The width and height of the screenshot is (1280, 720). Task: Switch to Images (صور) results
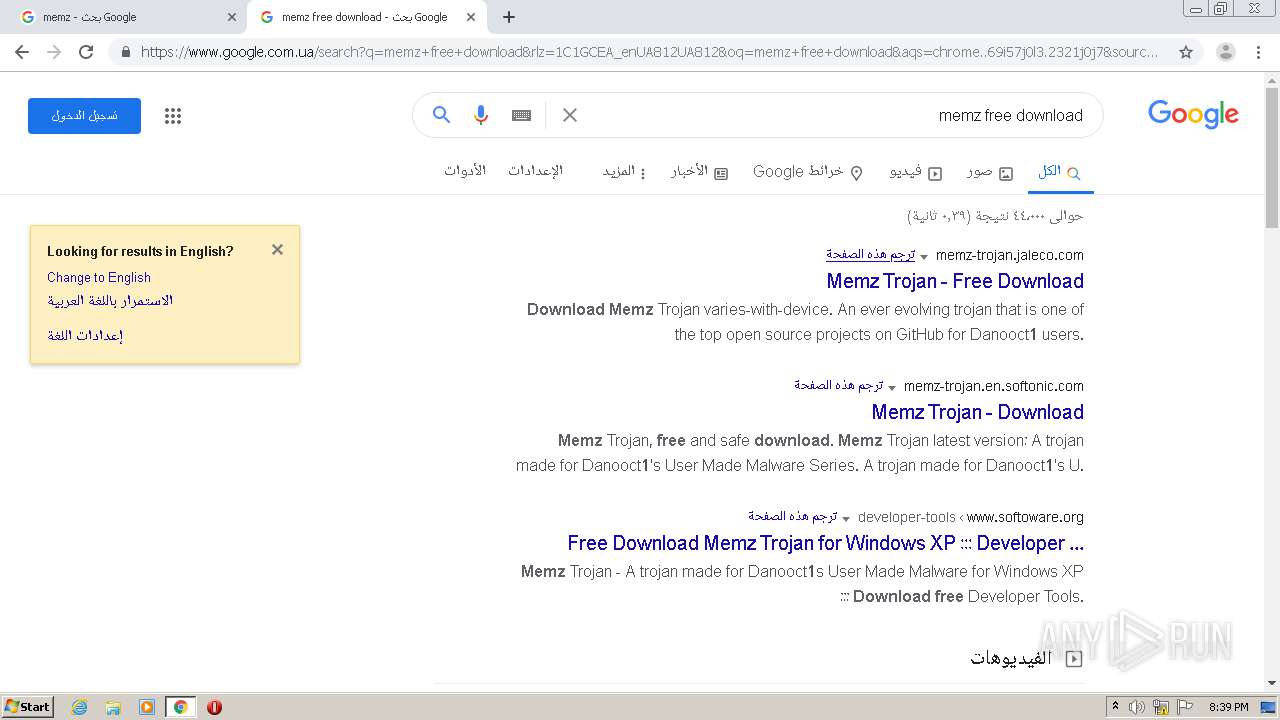point(990,172)
